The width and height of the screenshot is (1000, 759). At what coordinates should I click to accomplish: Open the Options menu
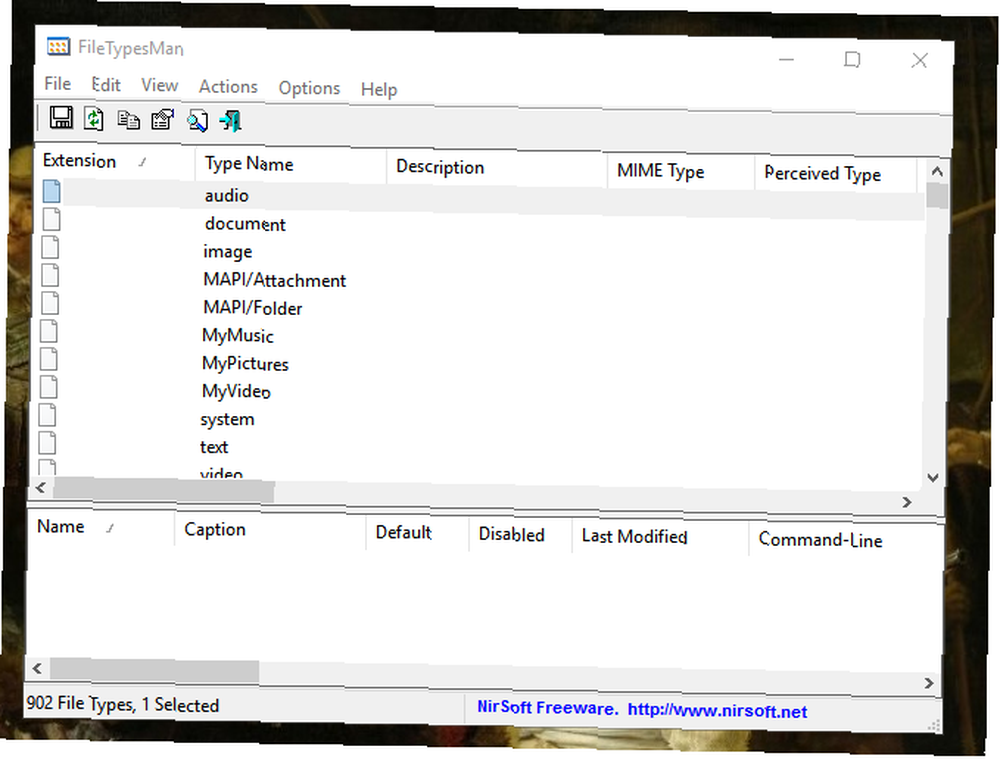pos(309,88)
